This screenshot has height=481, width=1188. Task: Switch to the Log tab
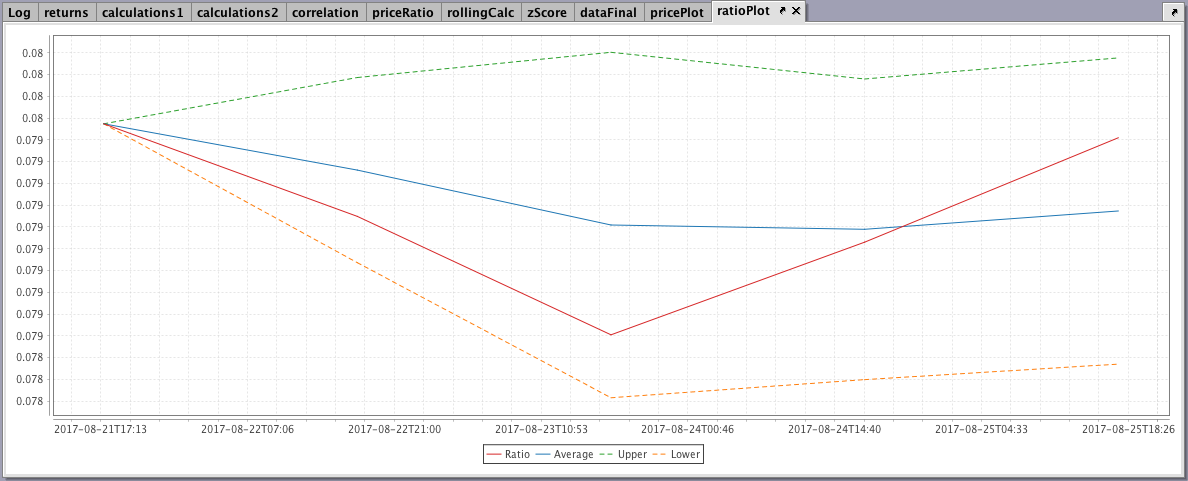19,12
